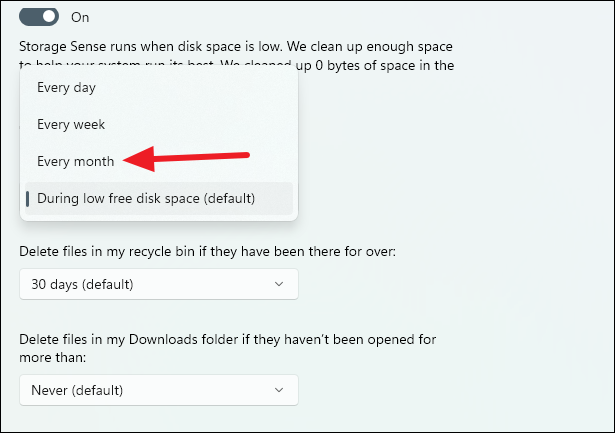Image resolution: width=615 pixels, height=433 pixels.
Task: Choose the "Every week" option
Action: click(x=70, y=124)
